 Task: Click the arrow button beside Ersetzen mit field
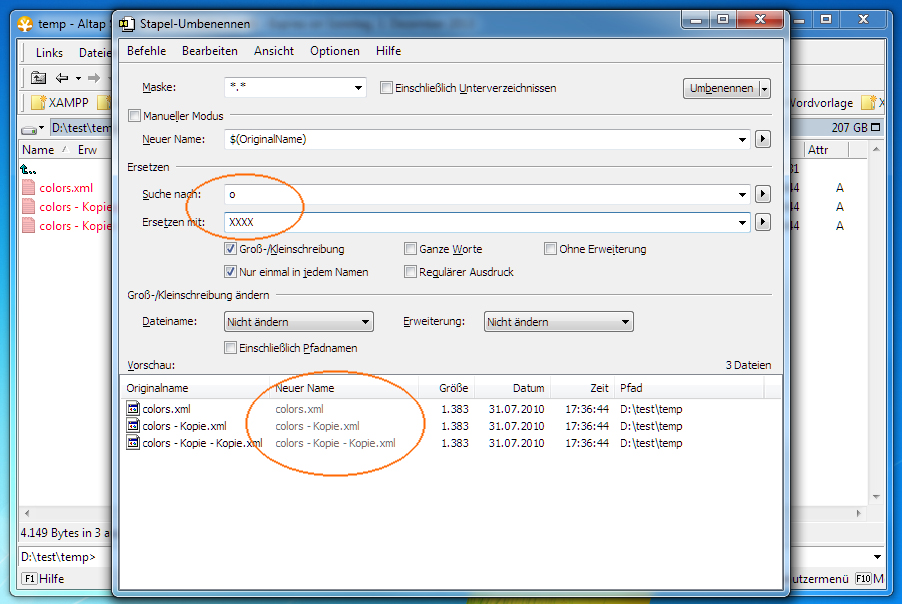click(762, 222)
